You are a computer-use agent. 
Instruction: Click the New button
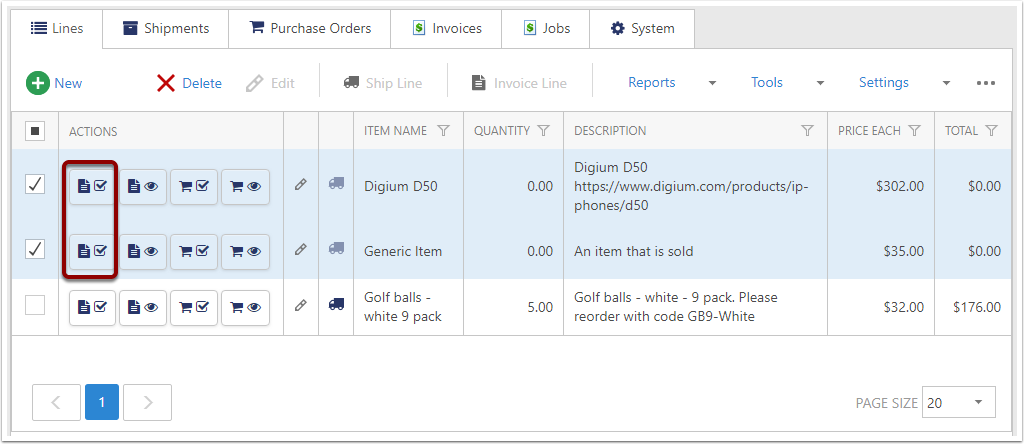[x=55, y=83]
